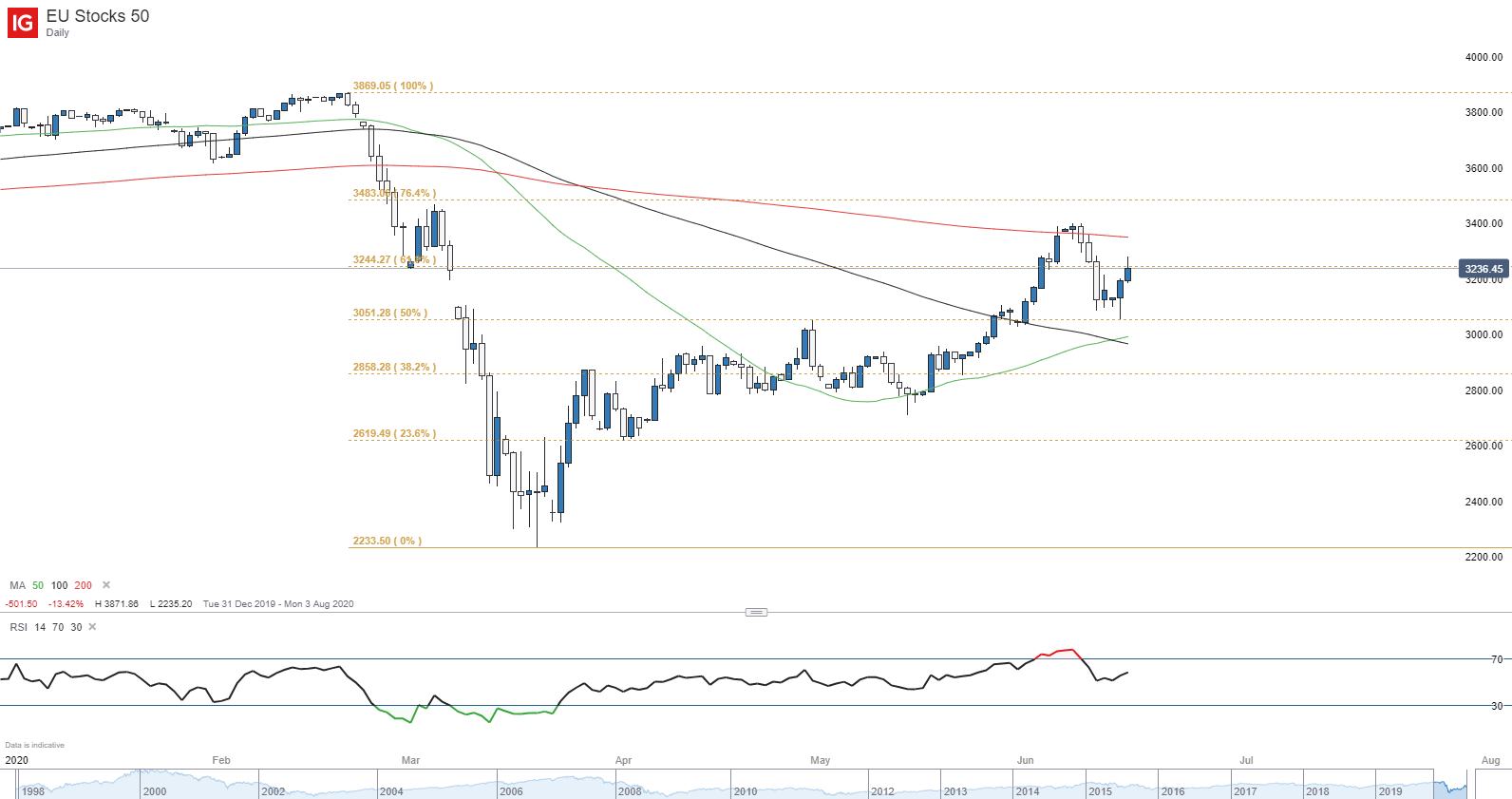
Task: Remove the RSI indicator with its X
Action: [92, 627]
